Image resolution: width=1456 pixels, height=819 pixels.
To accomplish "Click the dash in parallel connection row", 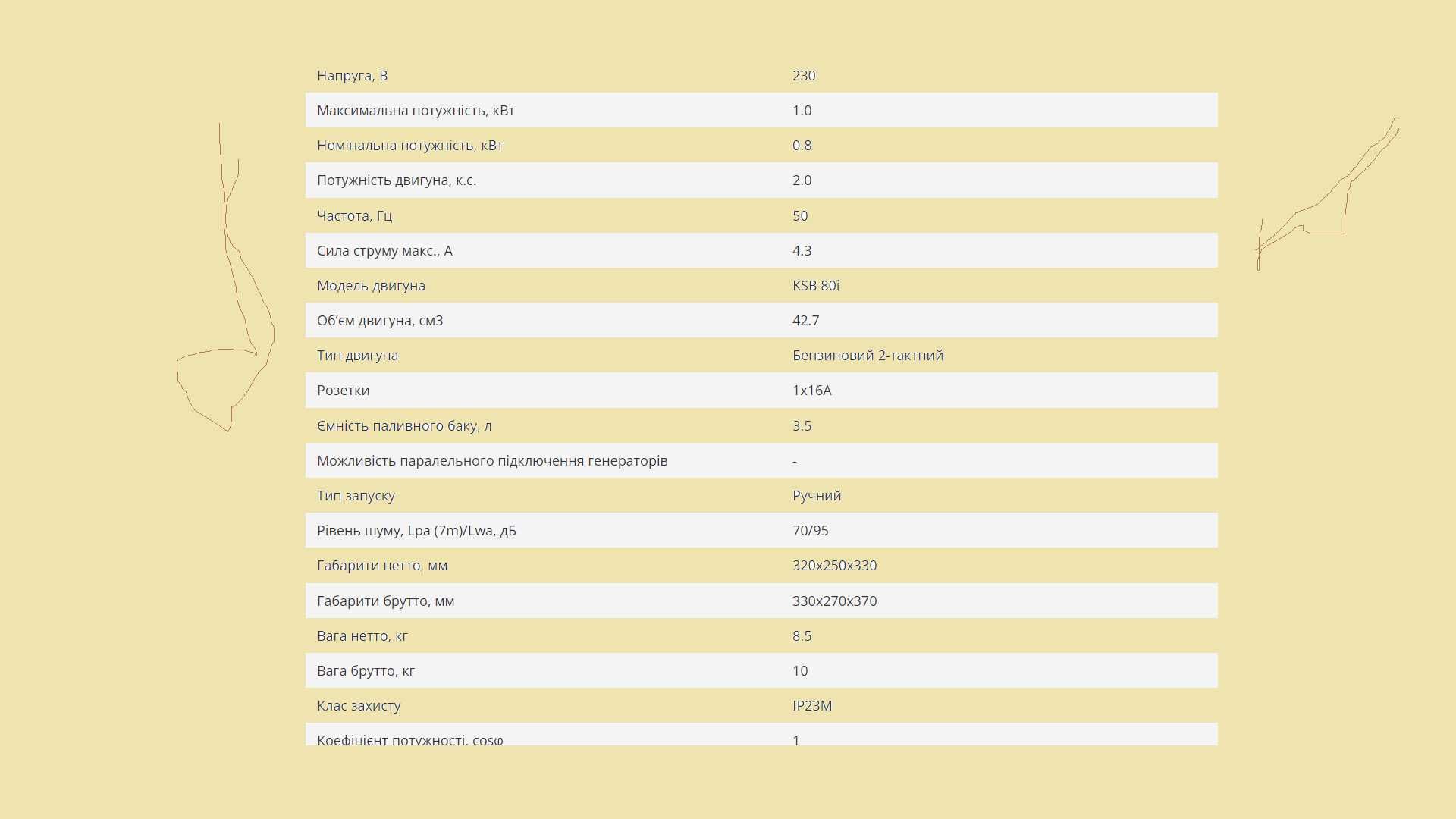I will tap(795, 461).
